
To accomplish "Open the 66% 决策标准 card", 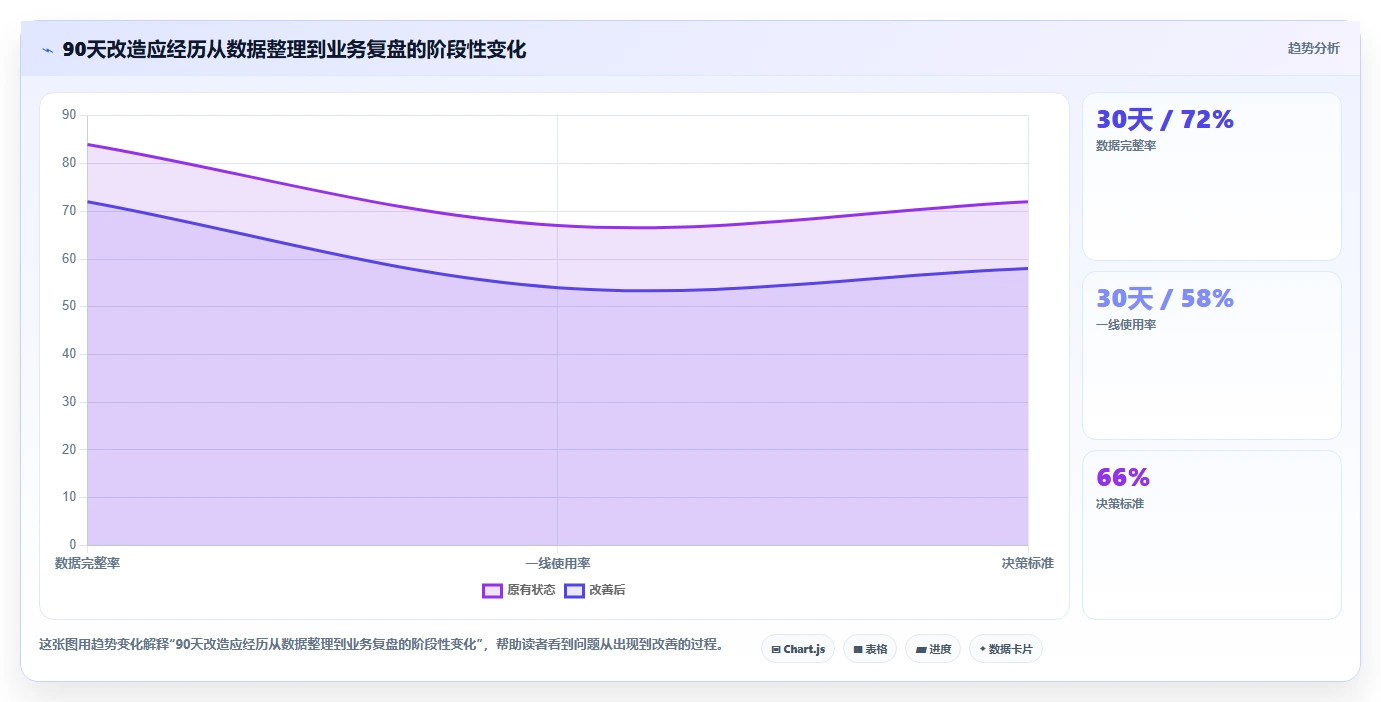I will [1212, 535].
